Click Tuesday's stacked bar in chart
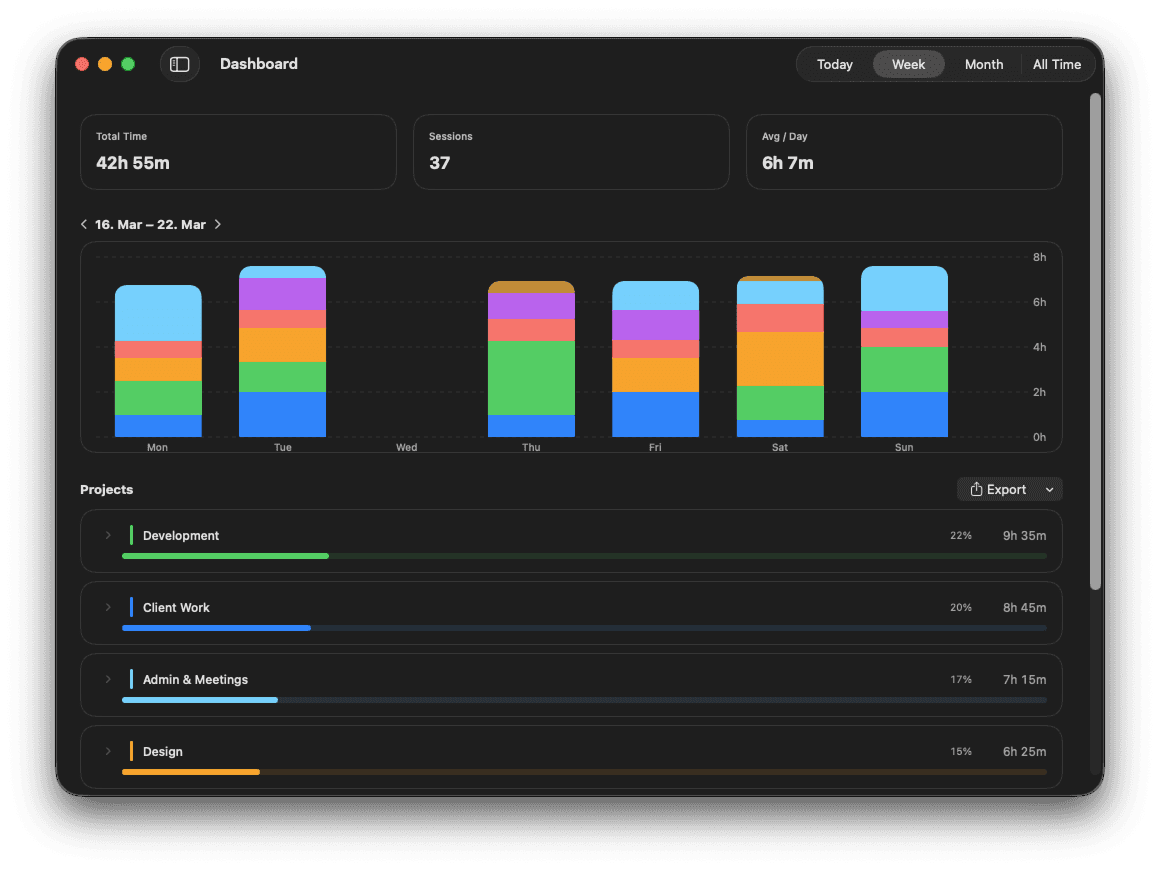The height and width of the screenshot is (870, 1160). (282, 352)
